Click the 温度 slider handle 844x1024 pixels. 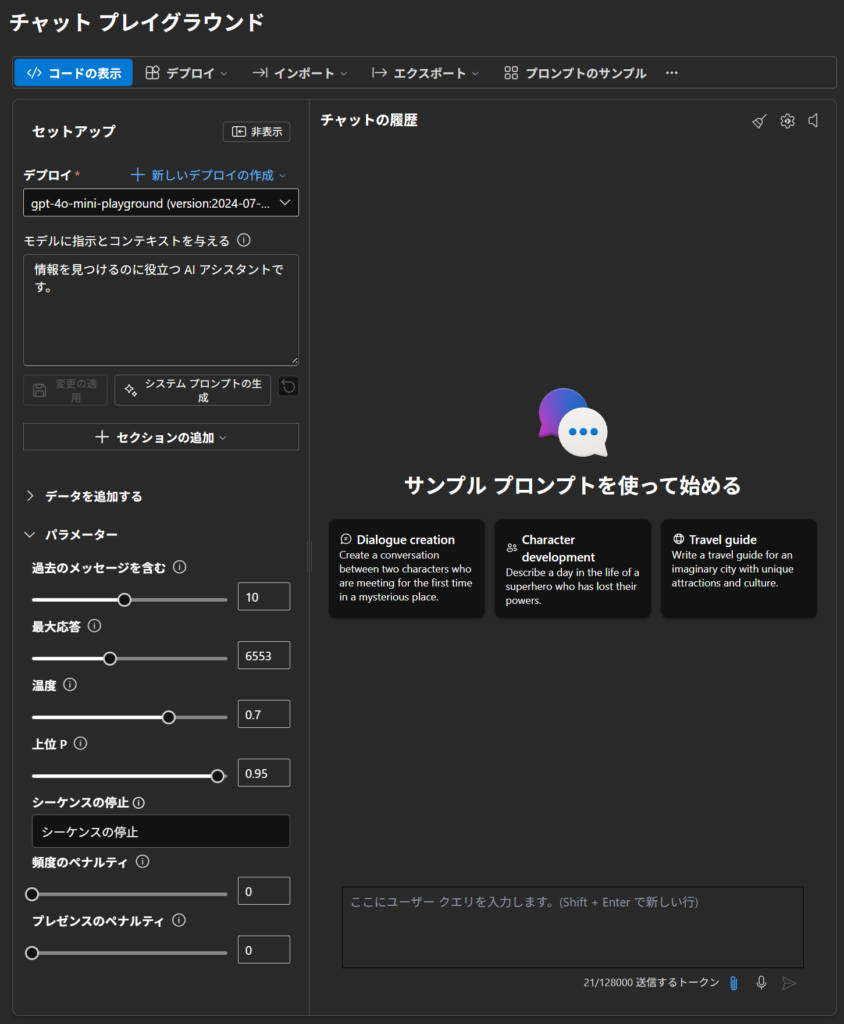168,717
